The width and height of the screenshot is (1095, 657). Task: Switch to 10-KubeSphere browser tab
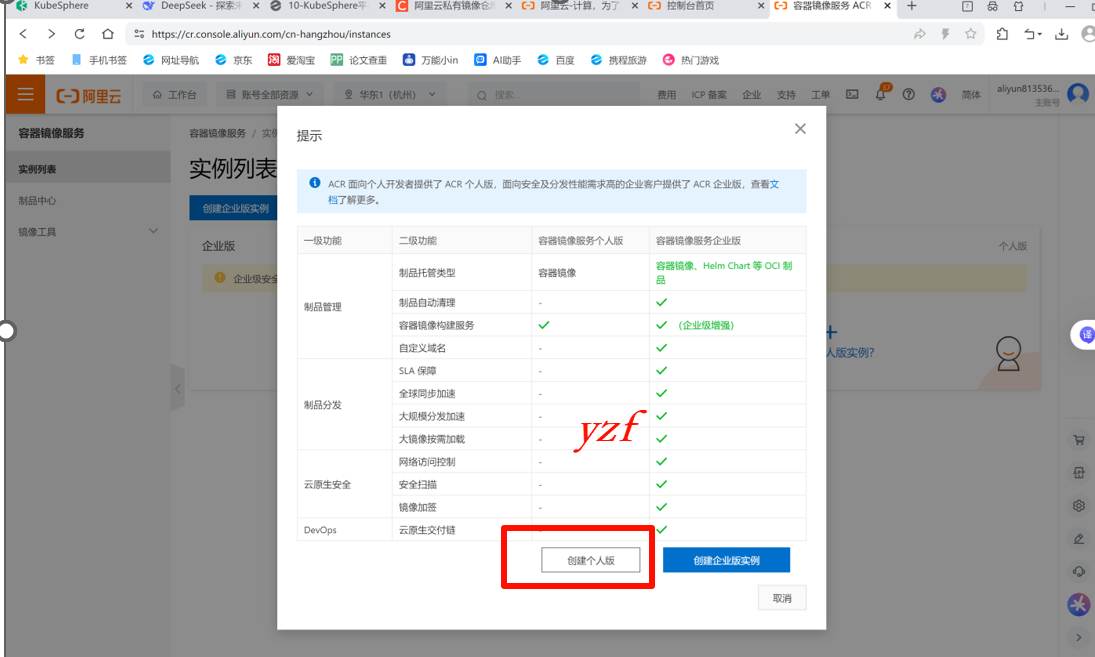pos(327,6)
